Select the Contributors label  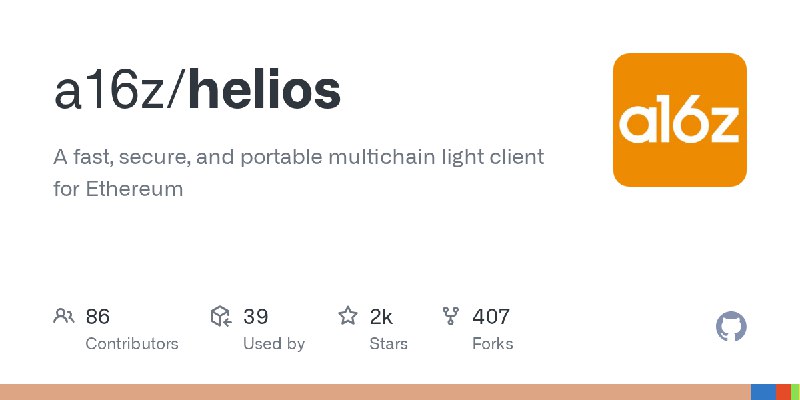pyautogui.click(x=132, y=343)
